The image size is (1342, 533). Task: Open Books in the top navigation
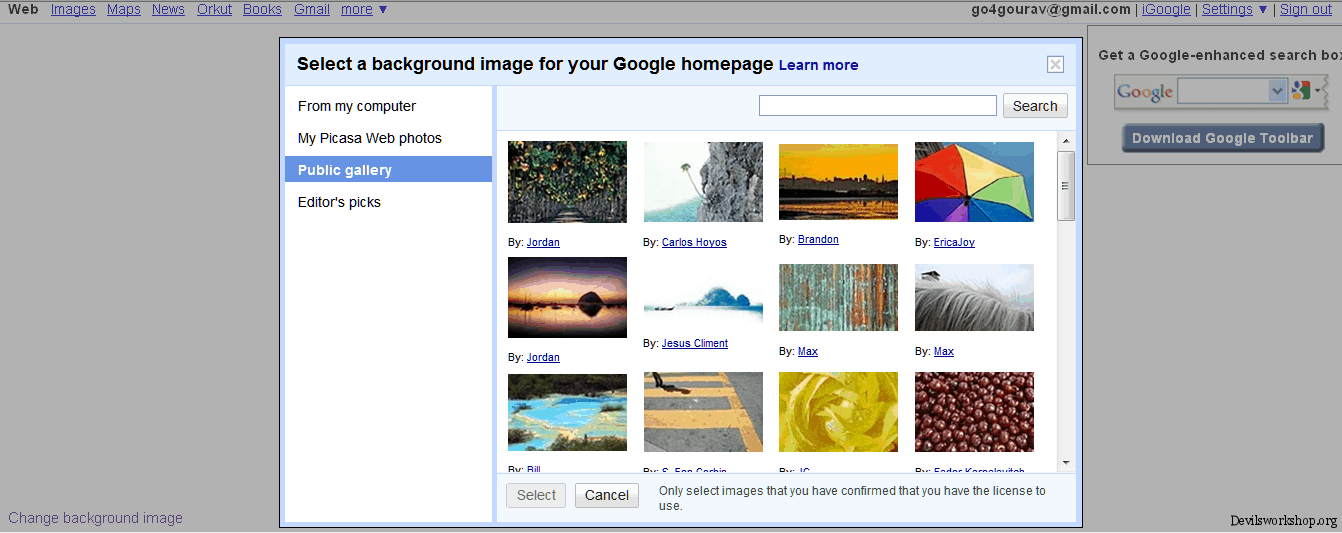pyautogui.click(x=262, y=9)
